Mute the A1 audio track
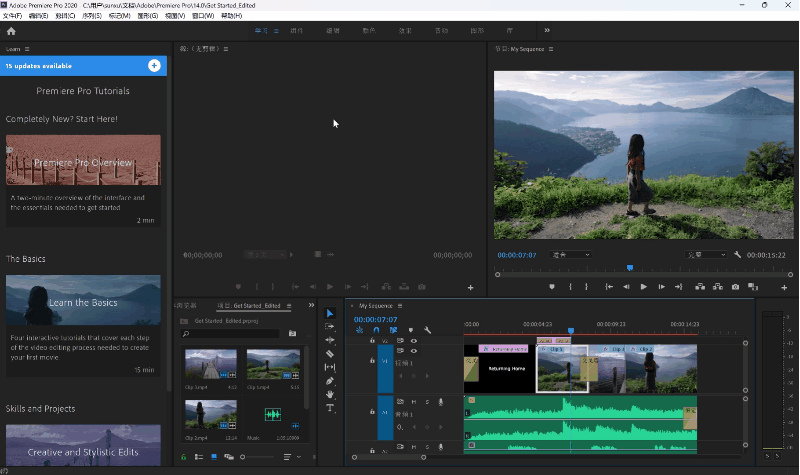Viewport: 800px width, 475px height. click(x=414, y=402)
